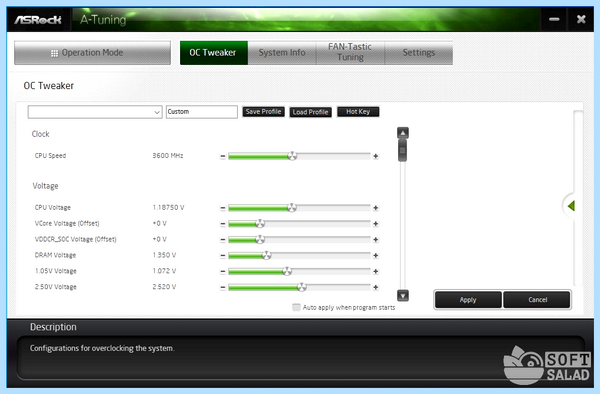600x394 pixels.
Task: Decrease 1.05V Voltage with minus icon
Action: pyautogui.click(x=223, y=272)
